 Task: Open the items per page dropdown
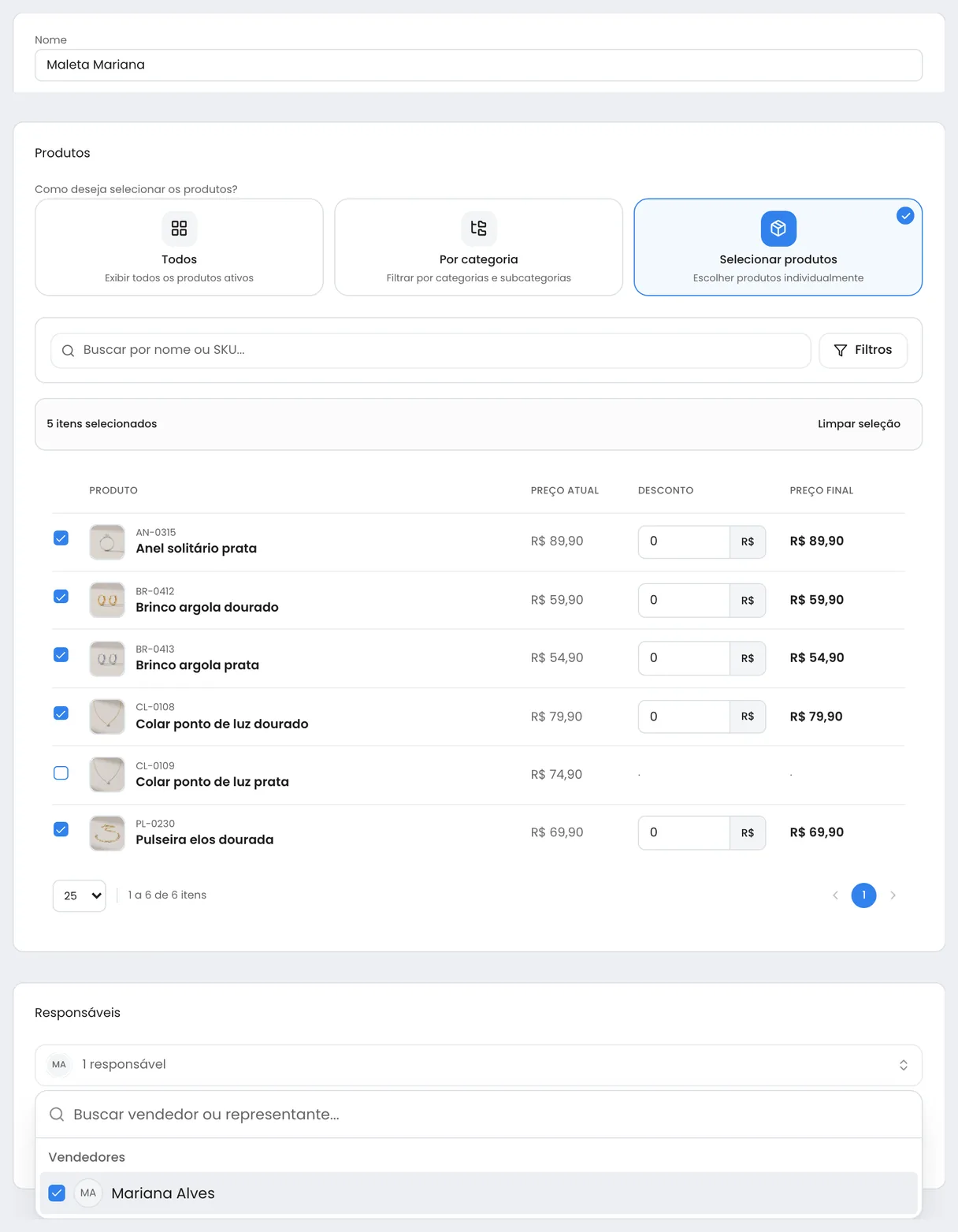[x=80, y=895]
